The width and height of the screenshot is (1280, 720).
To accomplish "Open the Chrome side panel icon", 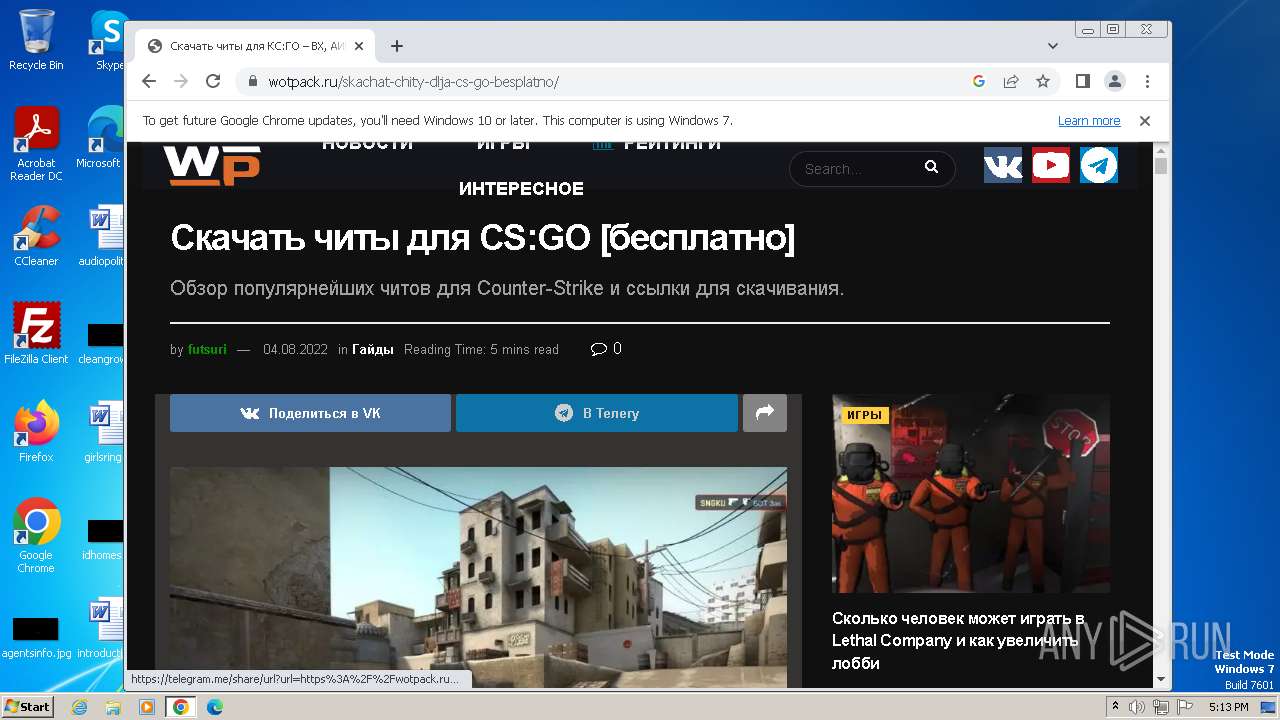I will coord(1082,81).
